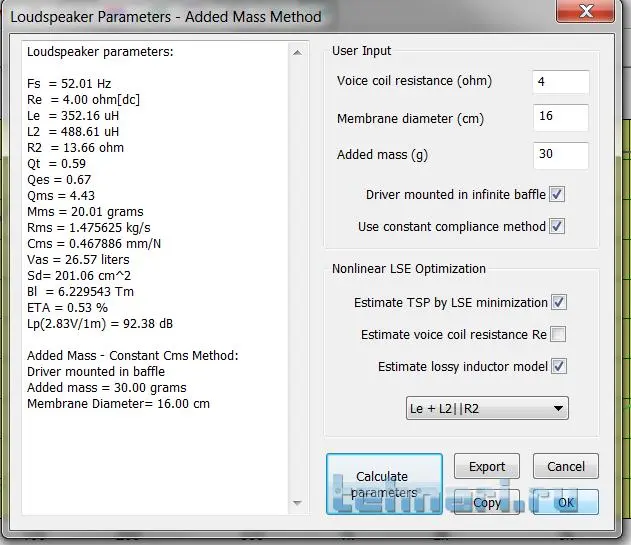Screen dimensions: 631x545
Task: Toggle Estimate lossy inductor model checkbox
Action: (559, 367)
